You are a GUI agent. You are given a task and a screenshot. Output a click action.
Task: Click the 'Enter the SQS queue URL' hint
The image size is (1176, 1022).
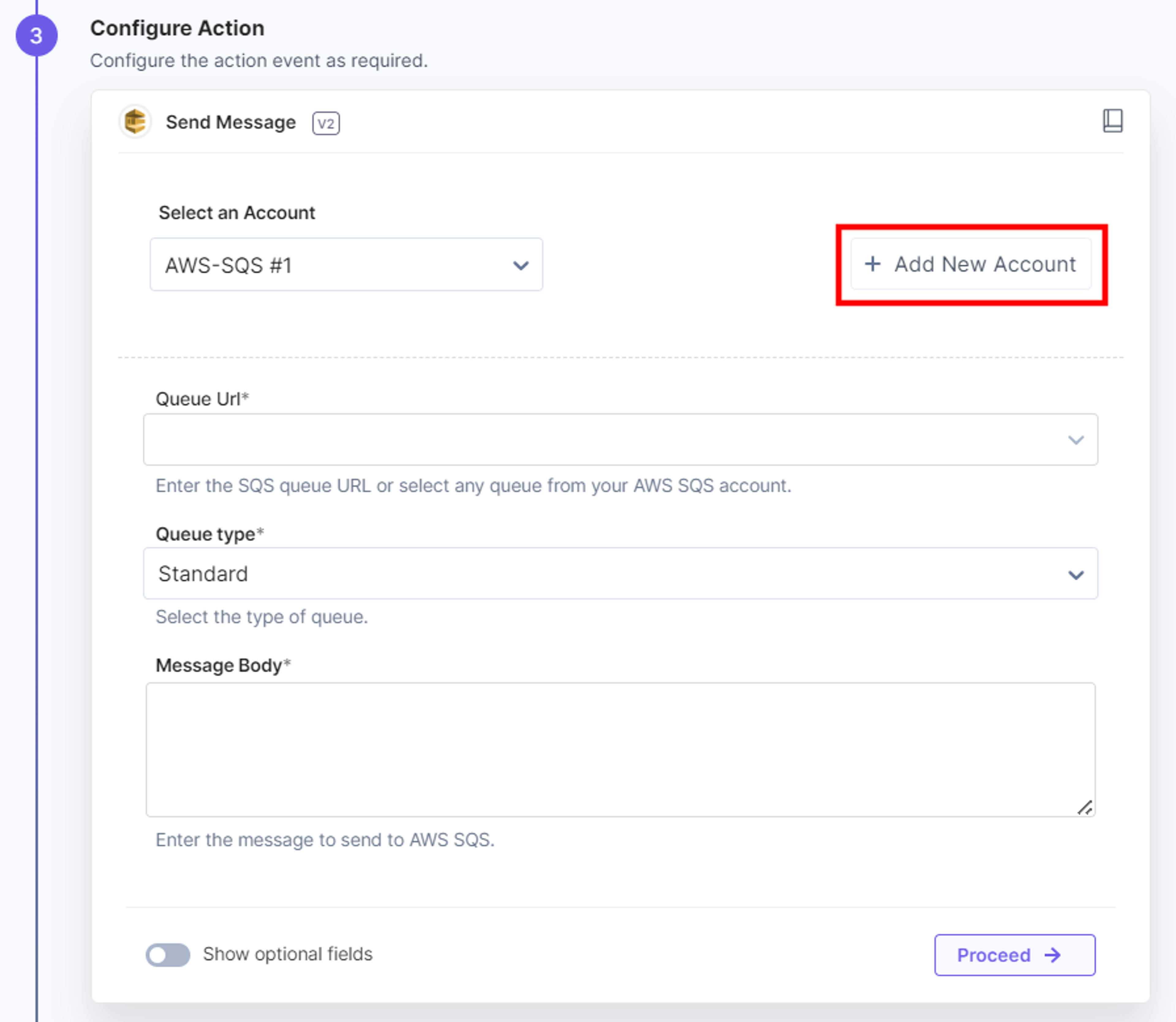click(x=473, y=485)
